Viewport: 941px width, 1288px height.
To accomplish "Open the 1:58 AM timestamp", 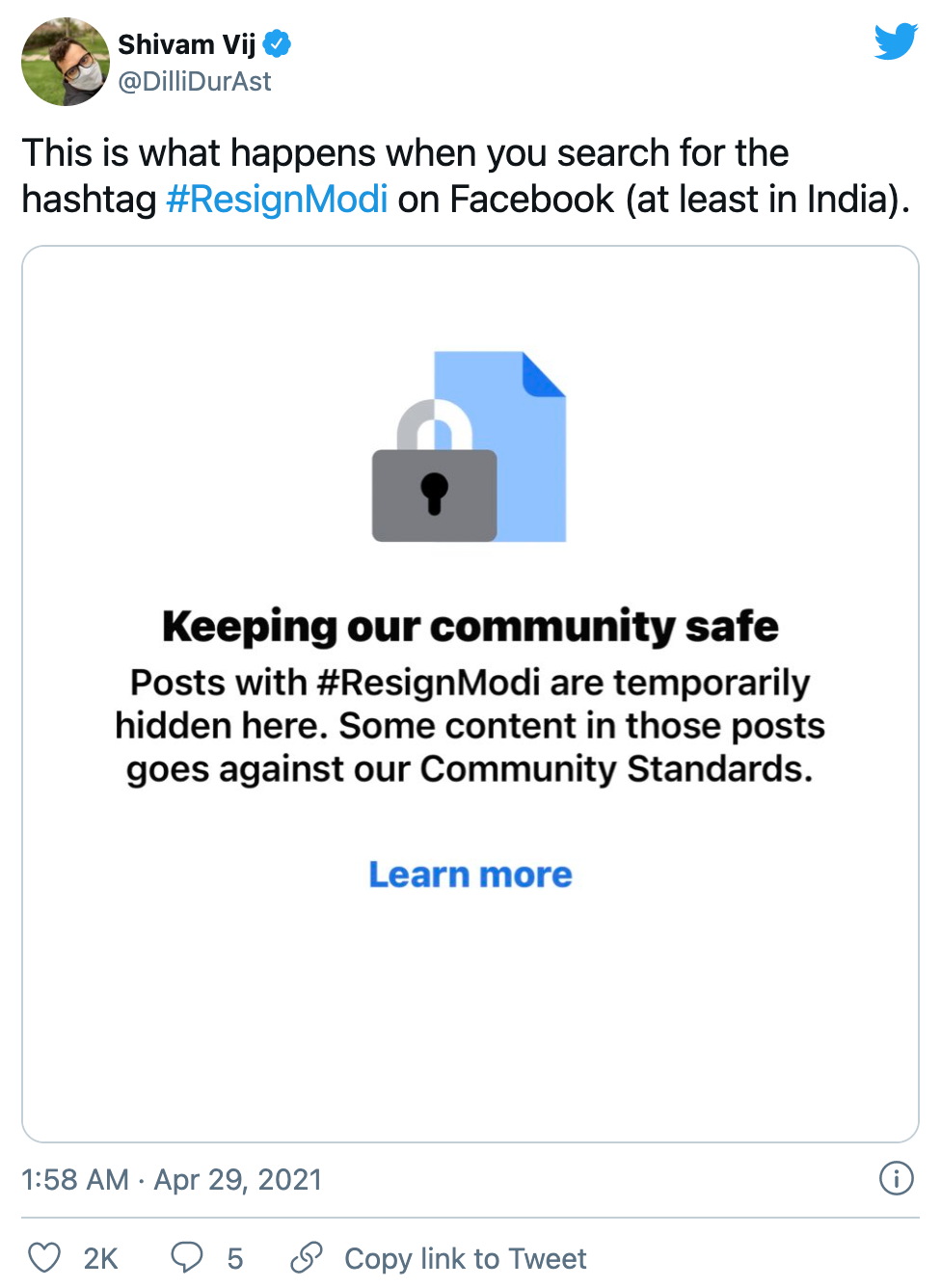I will pyautogui.click(x=75, y=1179).
